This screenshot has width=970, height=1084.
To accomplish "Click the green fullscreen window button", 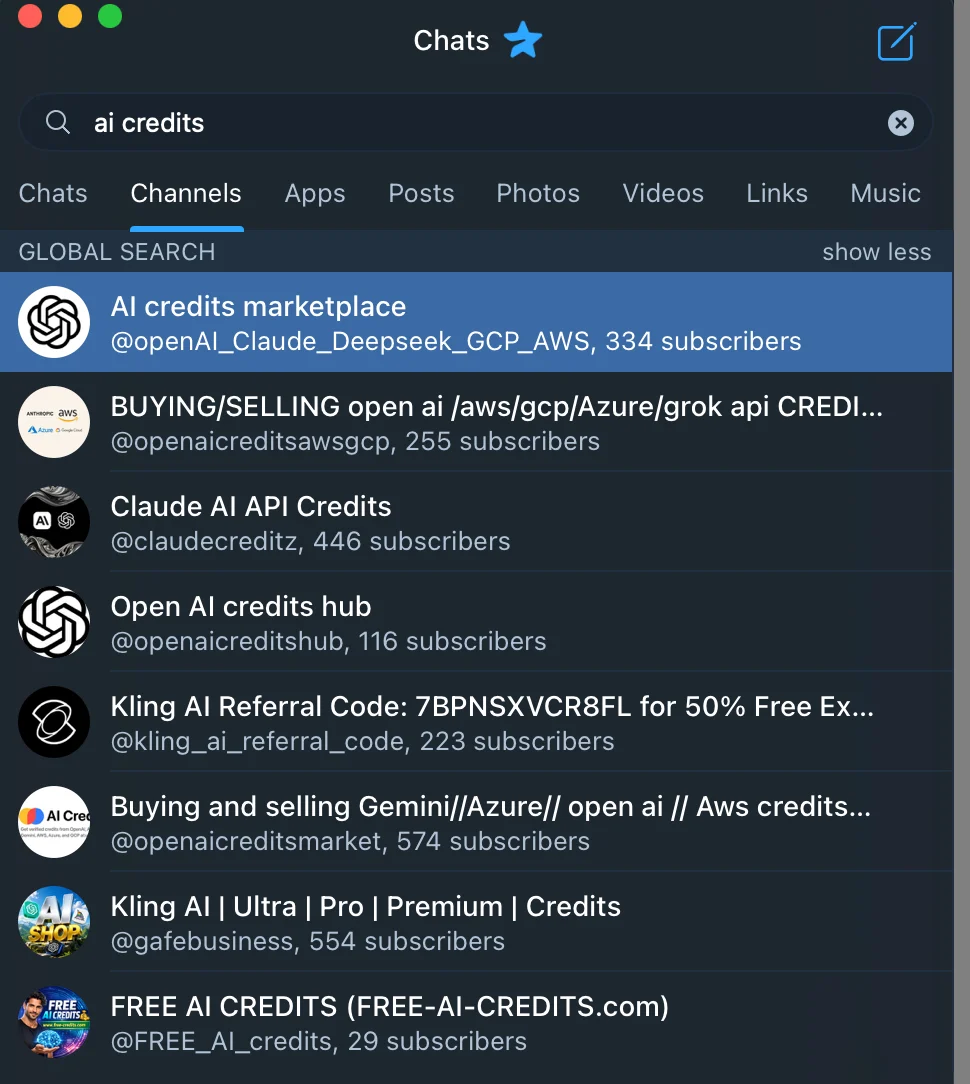I will (x=110, y=15).
